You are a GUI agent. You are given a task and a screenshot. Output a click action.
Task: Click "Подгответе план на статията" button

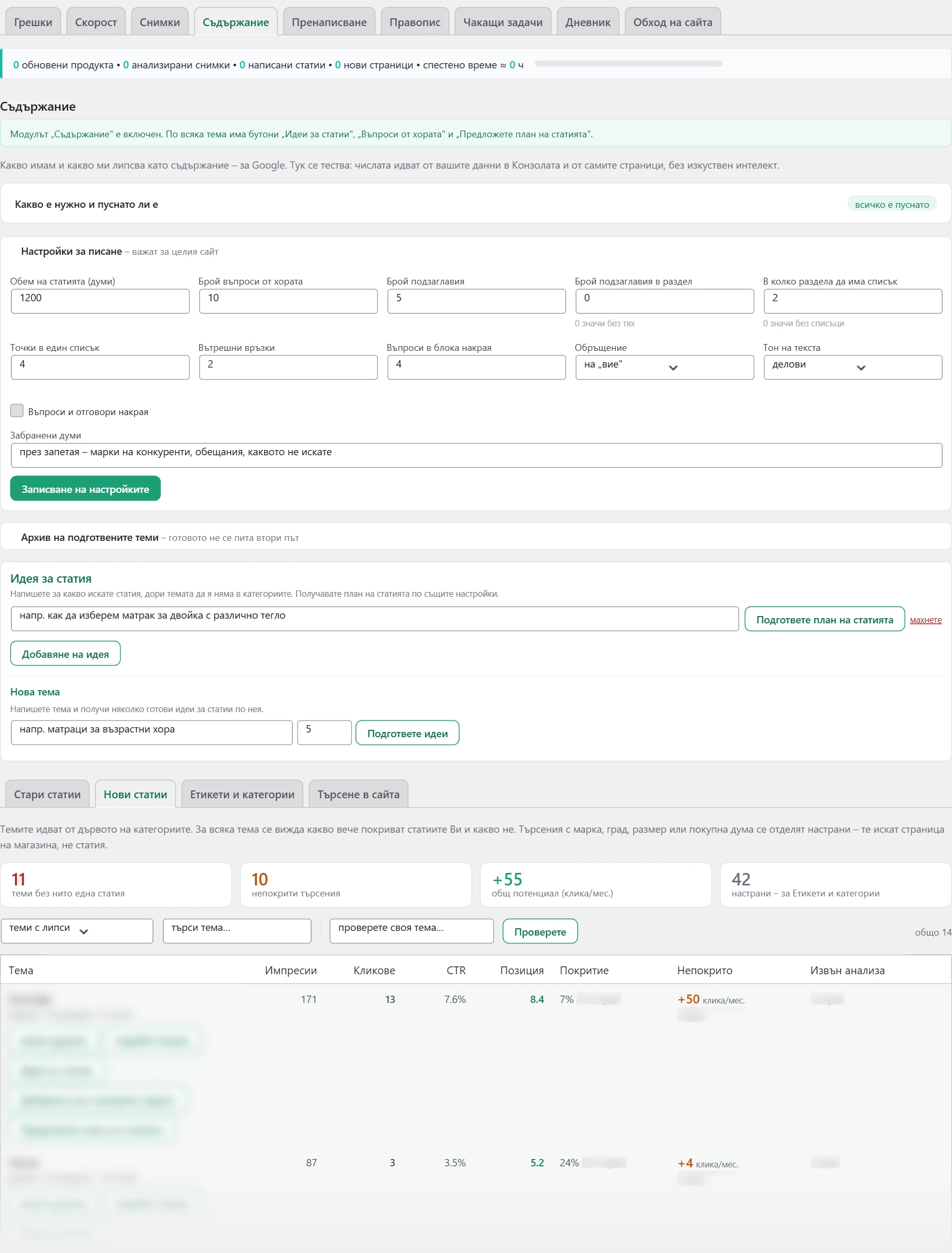pyautogui.click(x=825, y=619)
